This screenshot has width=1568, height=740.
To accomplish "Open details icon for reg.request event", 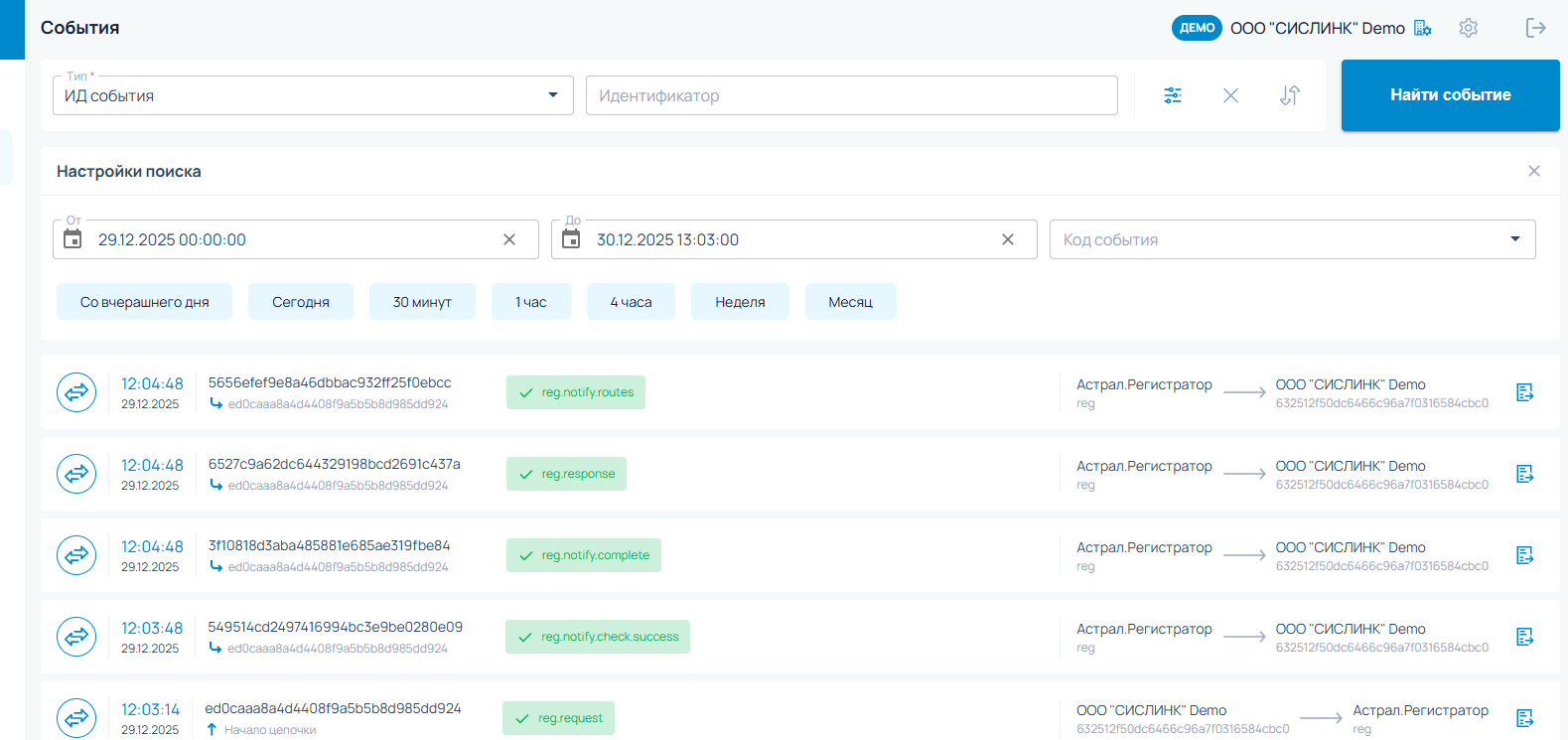I will [x=1525, y=718].
